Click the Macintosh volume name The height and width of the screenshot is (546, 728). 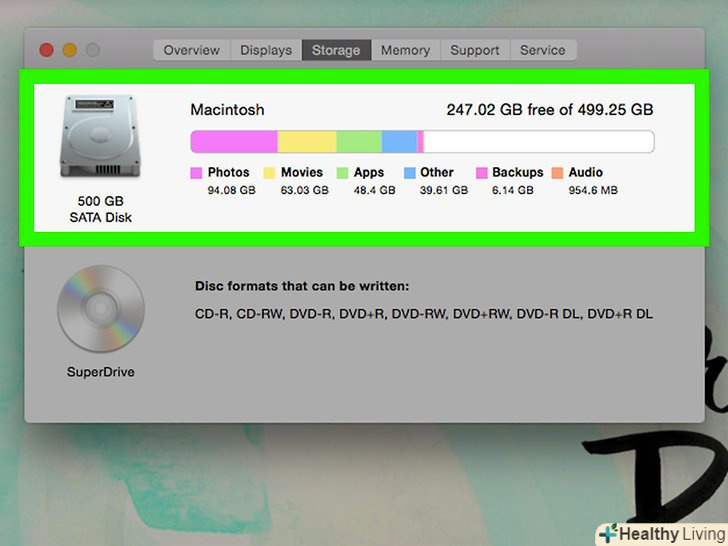228,110
